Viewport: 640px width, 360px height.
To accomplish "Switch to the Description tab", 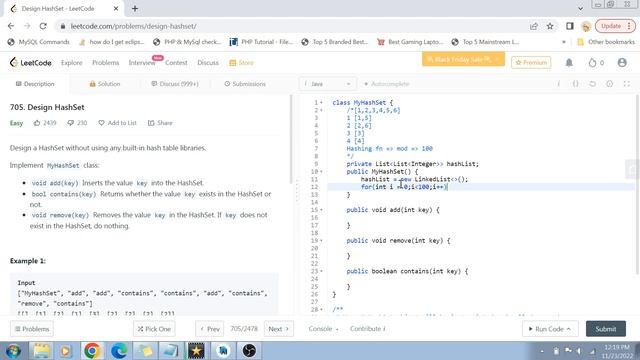I will [35, 84].
